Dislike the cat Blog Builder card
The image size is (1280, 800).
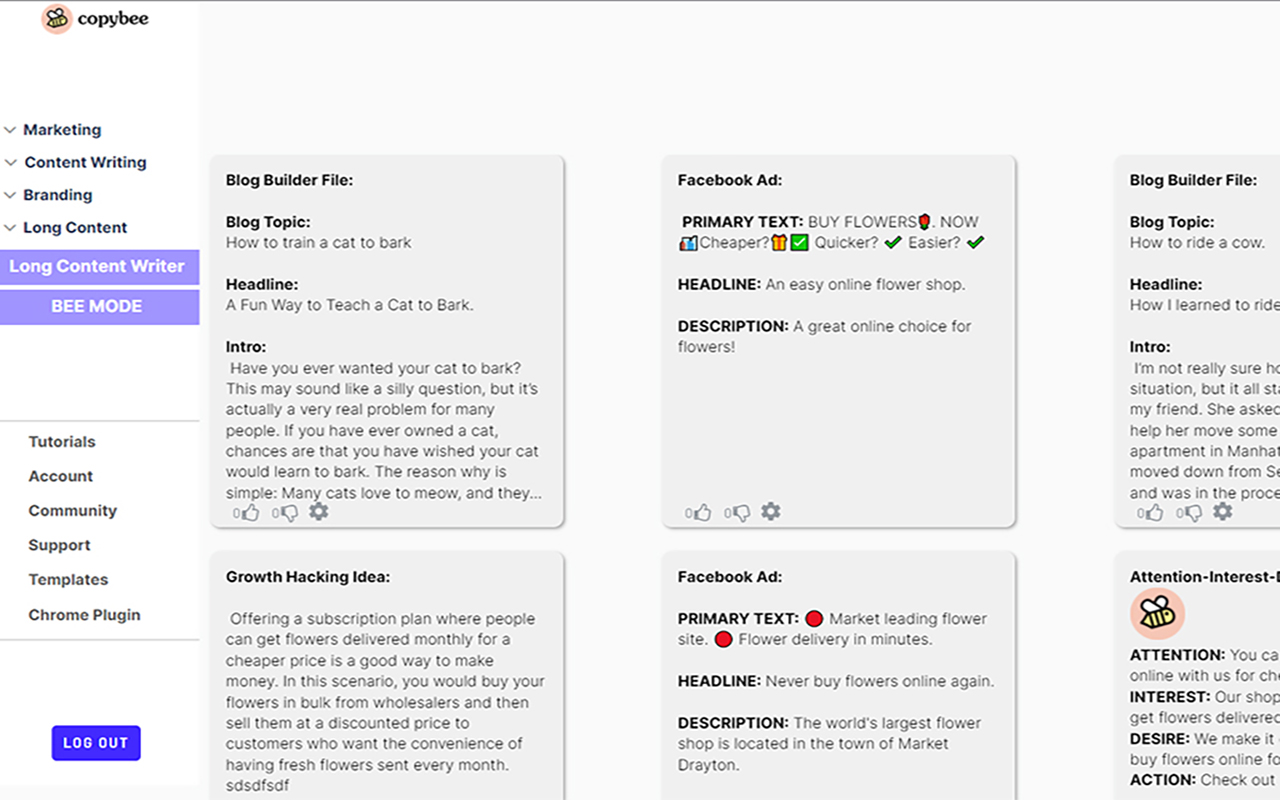(x=289, y=513)
